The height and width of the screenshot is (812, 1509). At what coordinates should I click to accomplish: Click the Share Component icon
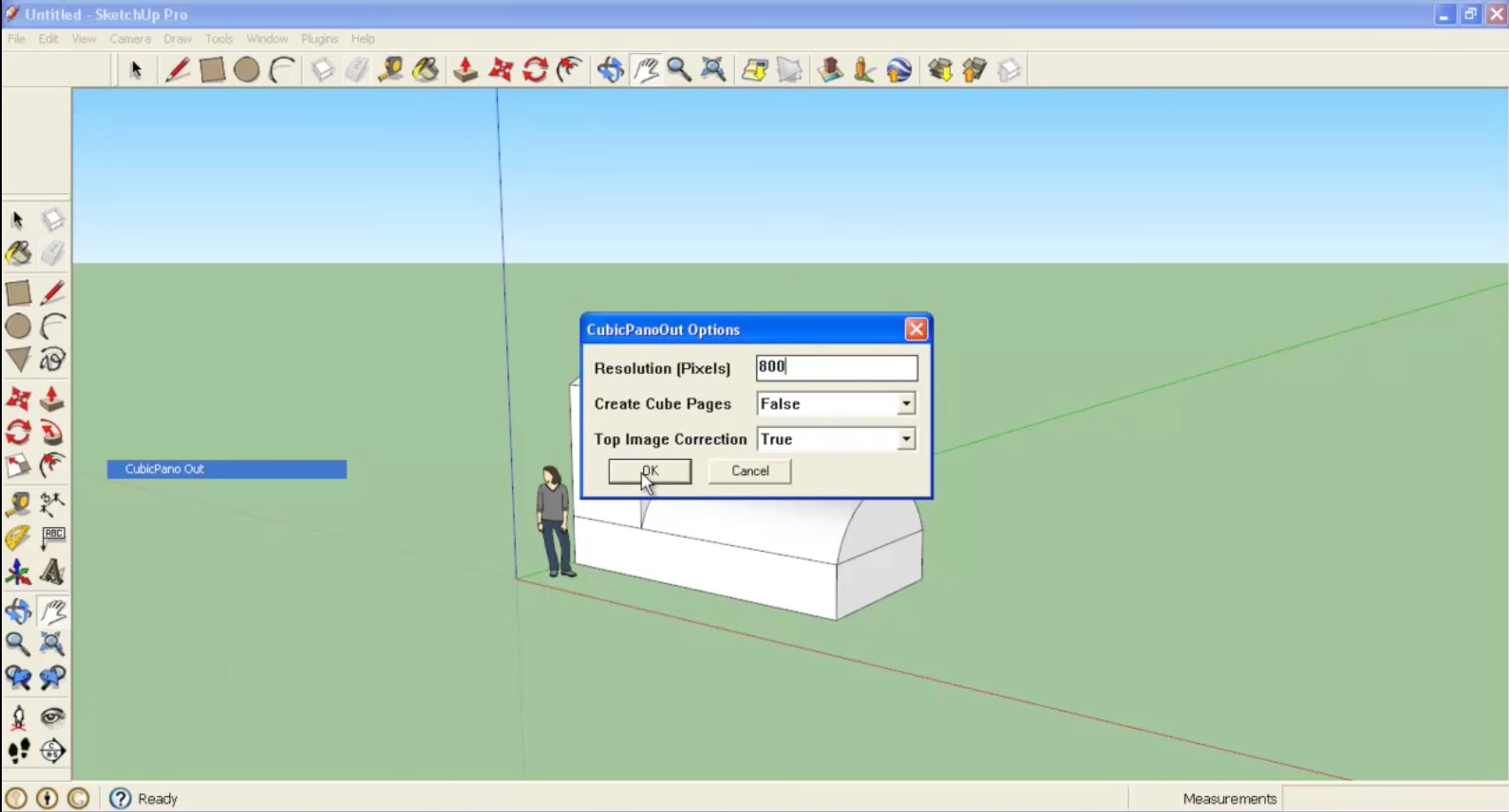[x=1008, y=70]
